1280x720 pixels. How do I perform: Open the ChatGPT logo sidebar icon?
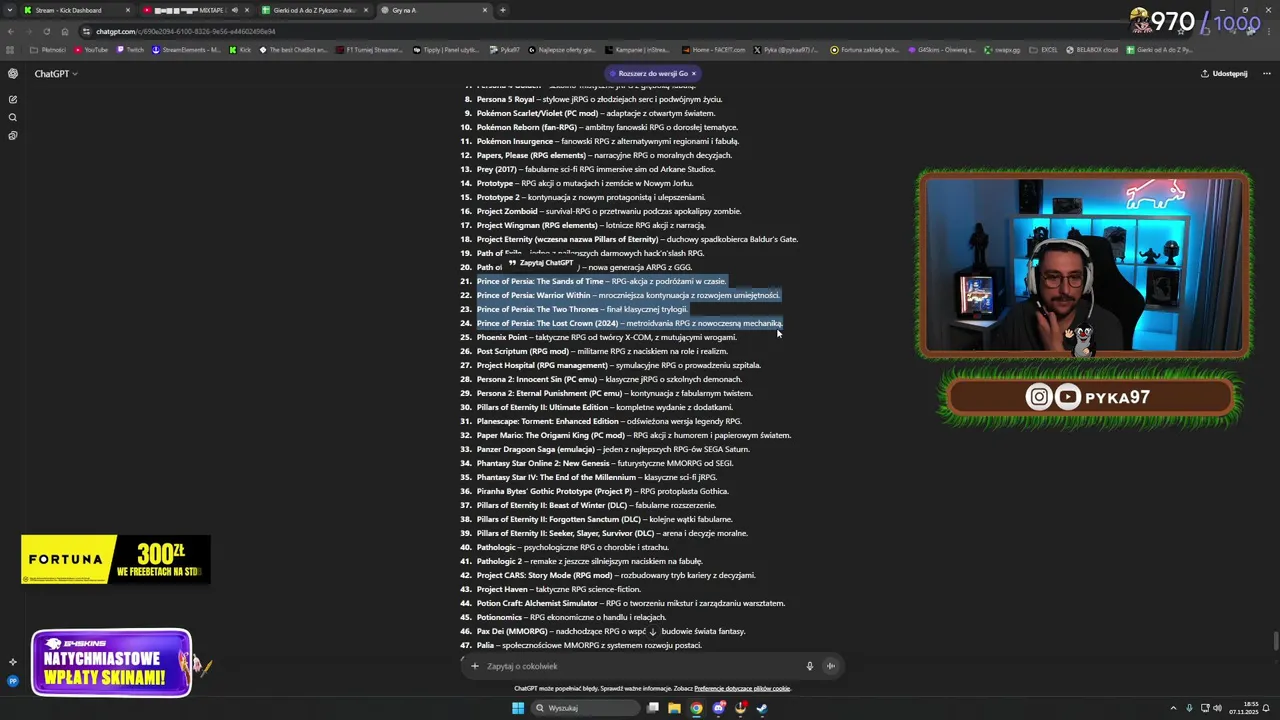[x=13, y=73]
